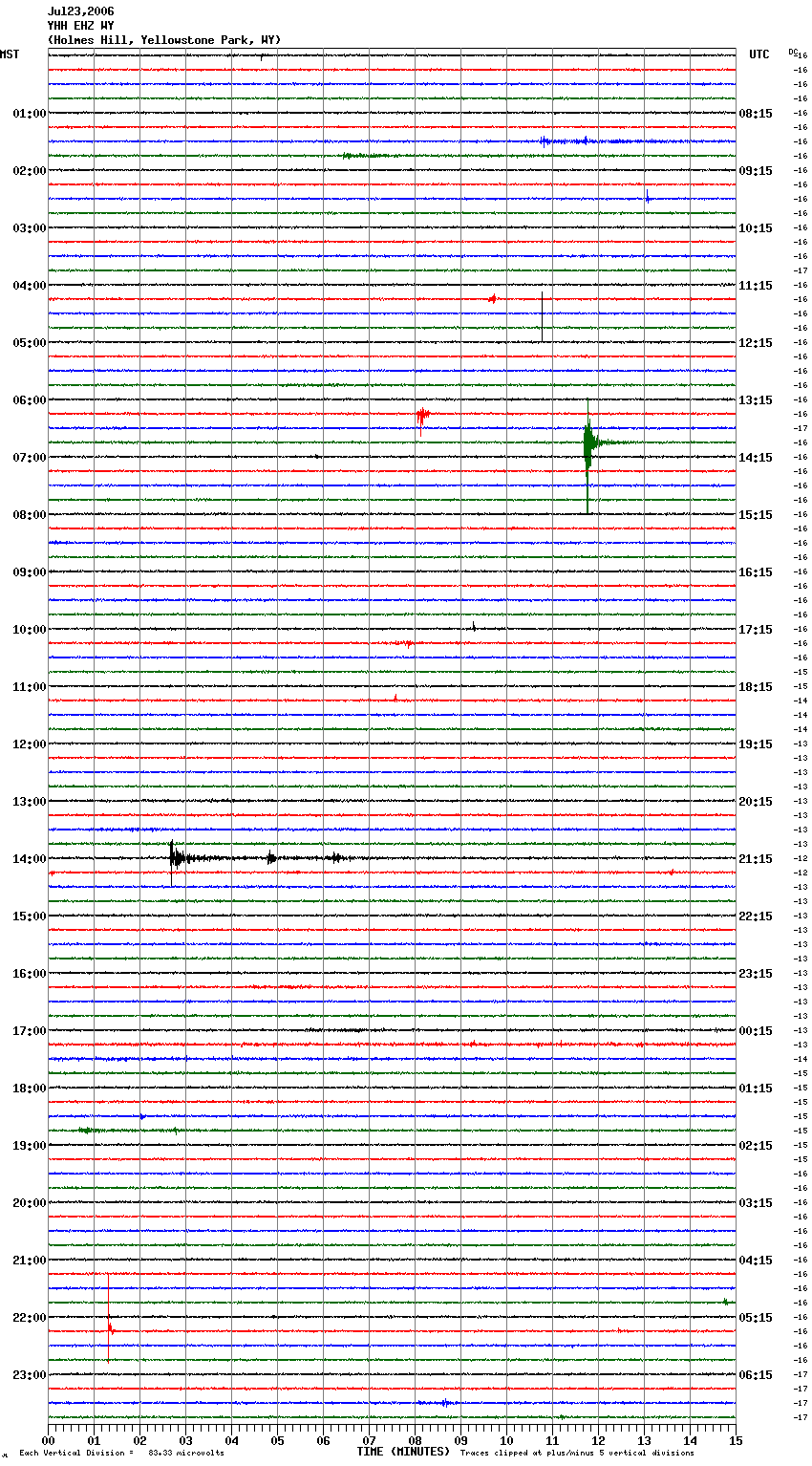The image size is (812, 1466).
Task: Click the Holmes Hill, Yellowstone Park location title
Action: click(164, 40)
